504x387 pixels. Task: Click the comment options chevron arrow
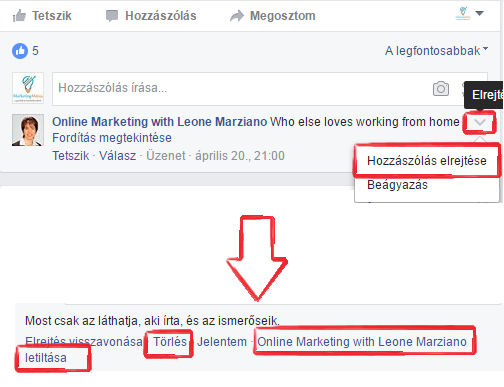pos(480,122)
